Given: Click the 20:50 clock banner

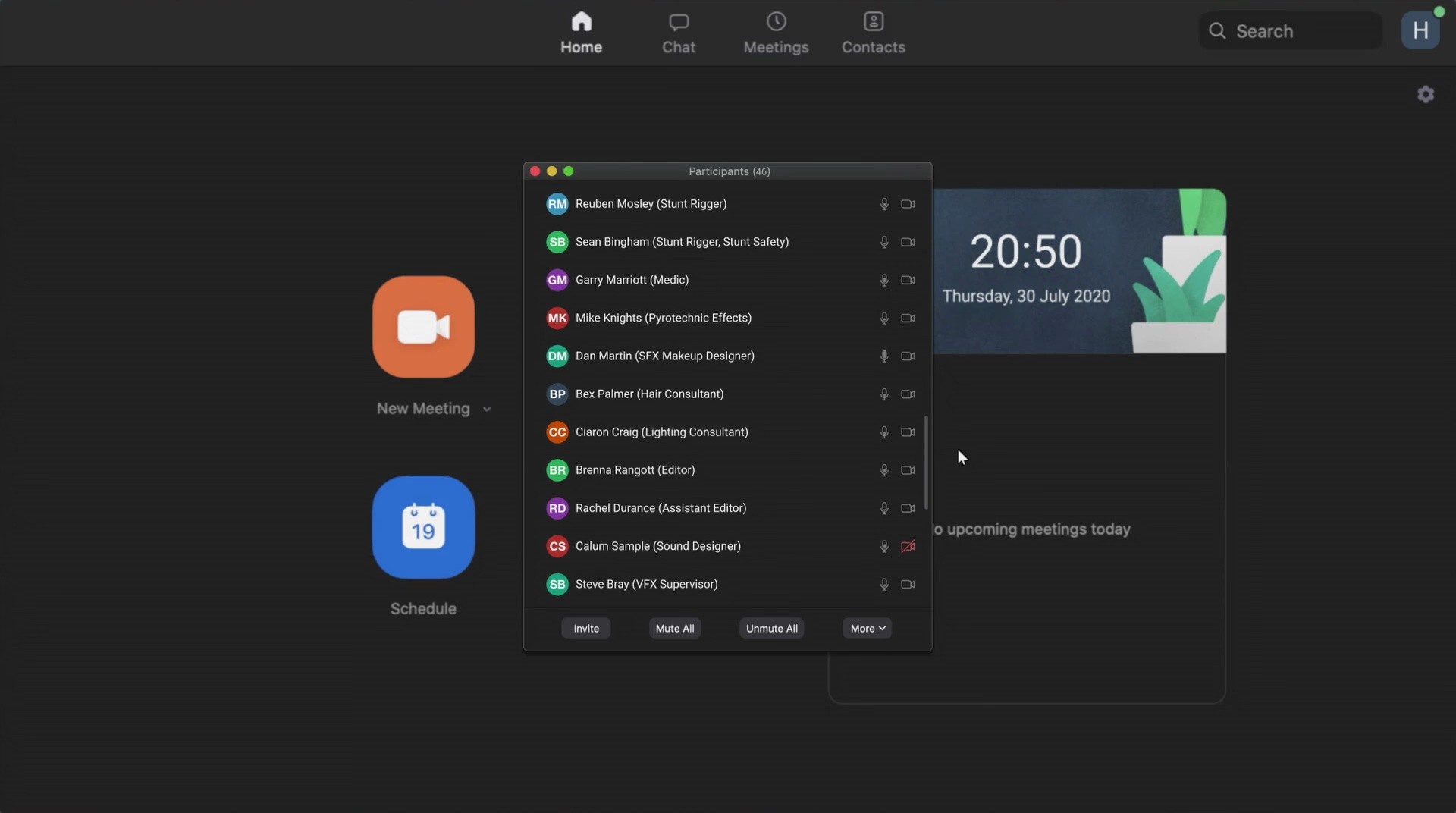Looking at the screenshot, I should click(x=1079, y=271).
